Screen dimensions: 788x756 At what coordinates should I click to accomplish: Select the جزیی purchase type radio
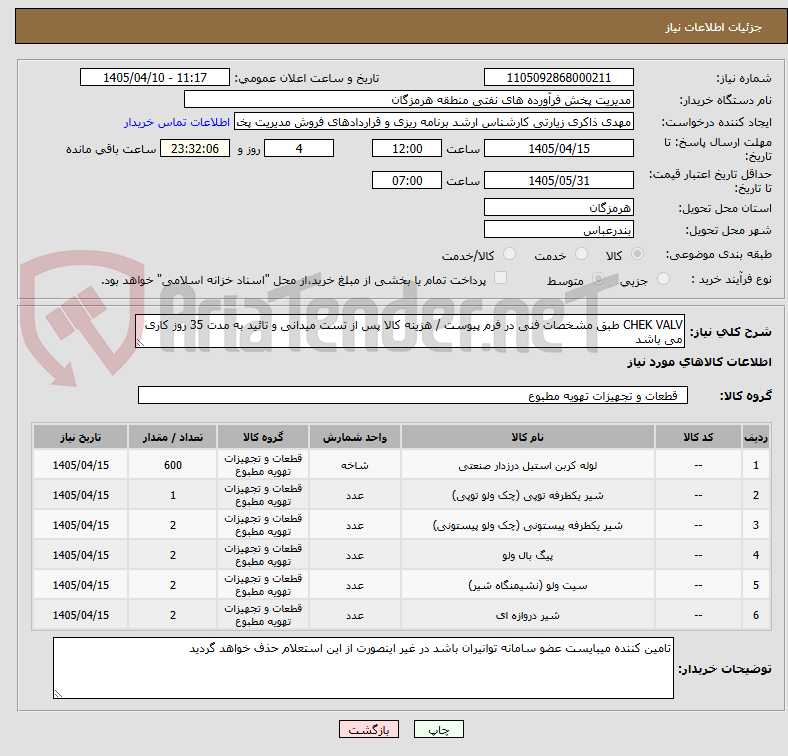click(663, 278)
